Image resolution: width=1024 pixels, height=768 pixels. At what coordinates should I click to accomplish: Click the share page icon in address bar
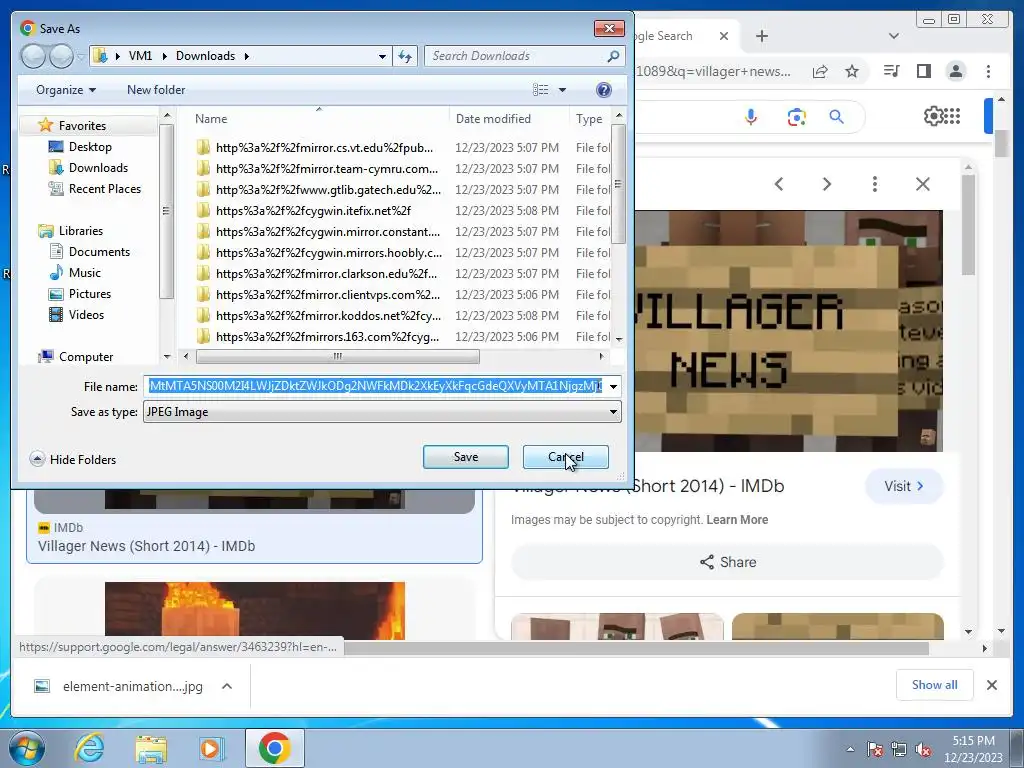[820, 71]
